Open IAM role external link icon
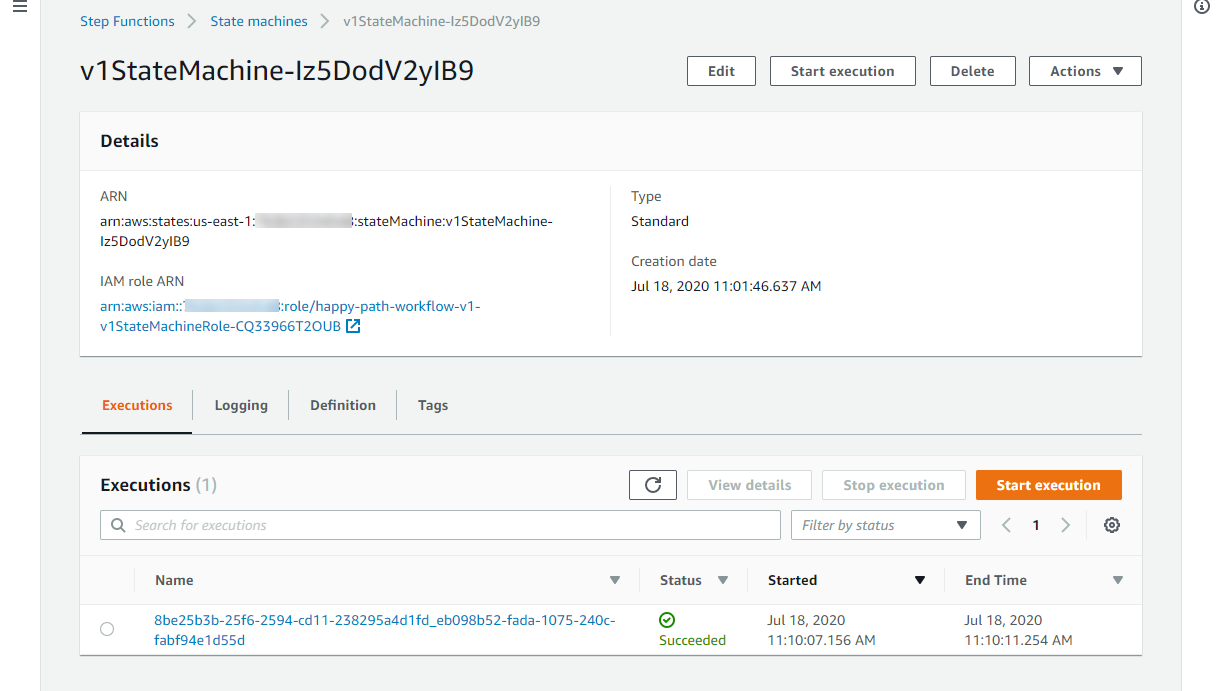1222x691 pixels. click(353, 326)
